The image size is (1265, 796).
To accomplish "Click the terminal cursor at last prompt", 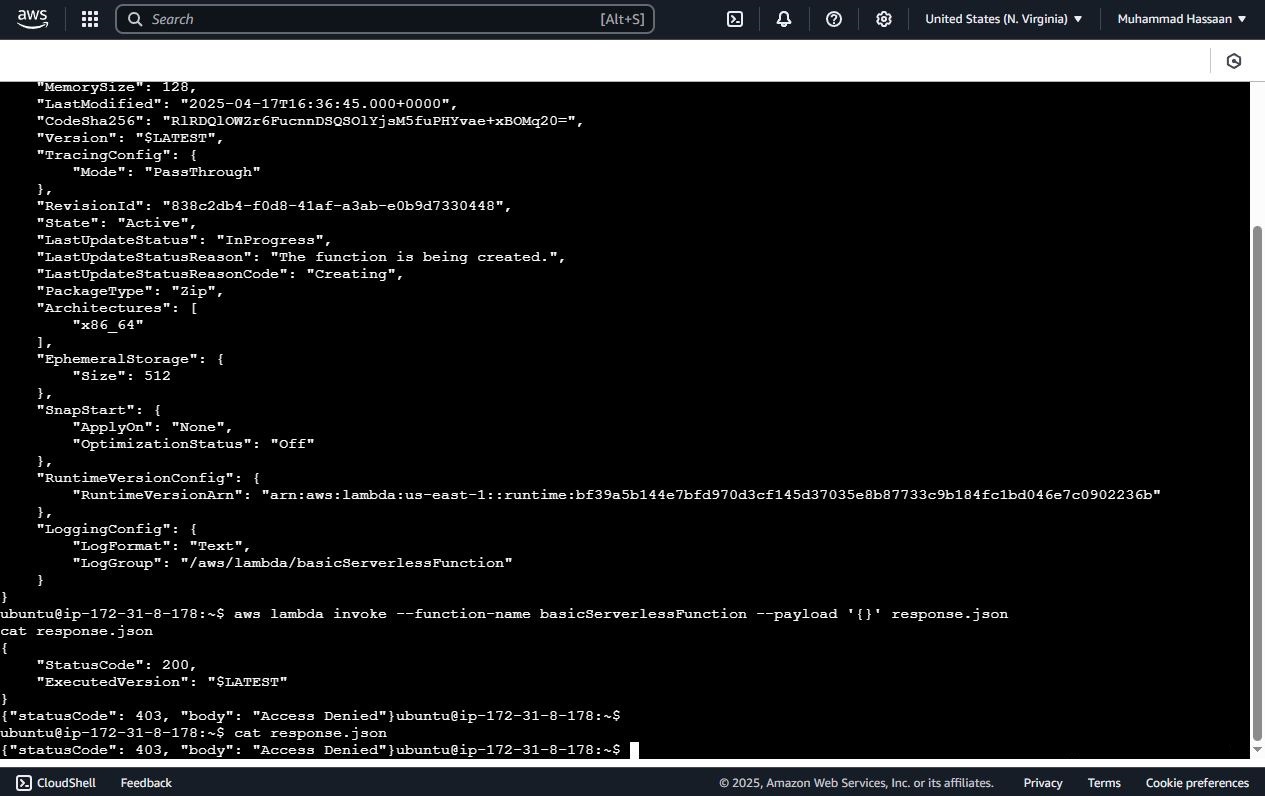I will (x=634, y=750).
